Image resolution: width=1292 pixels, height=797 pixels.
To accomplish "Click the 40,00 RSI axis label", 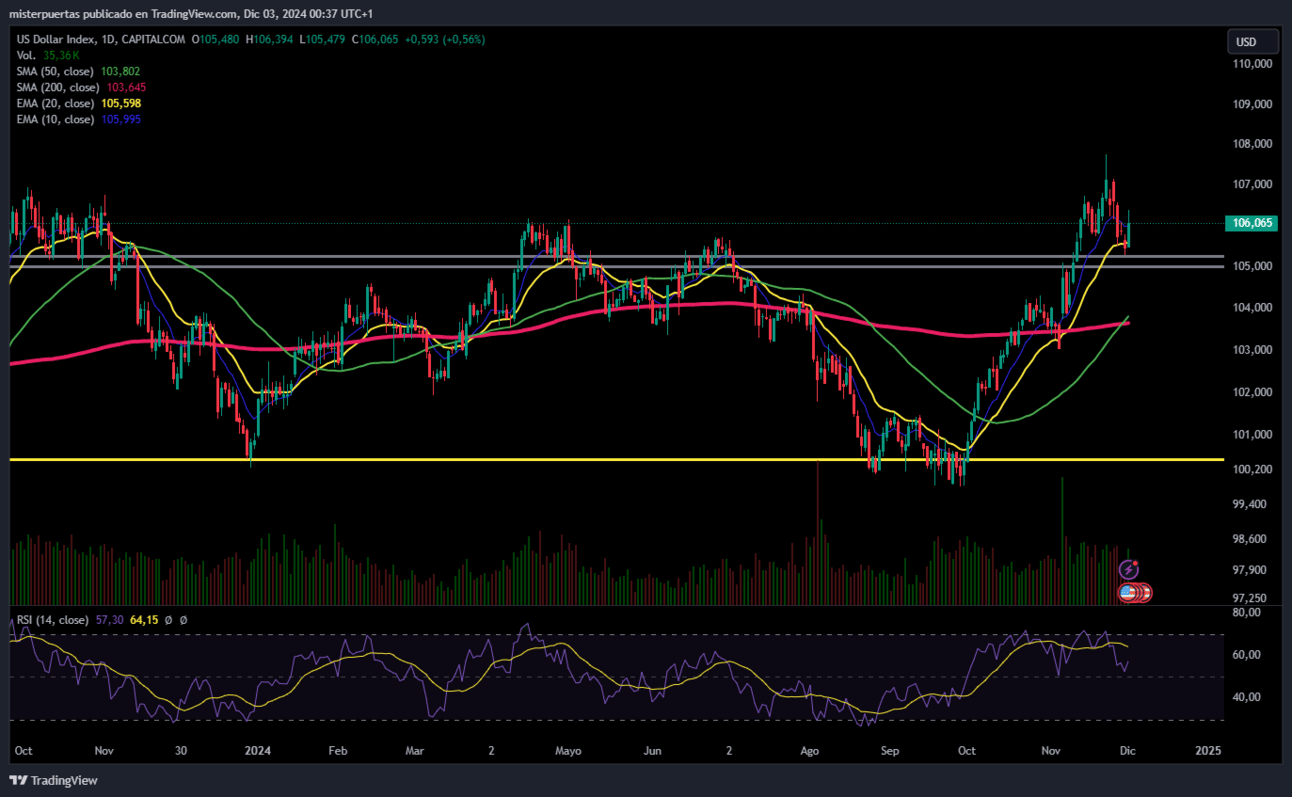I will 1245,697.
